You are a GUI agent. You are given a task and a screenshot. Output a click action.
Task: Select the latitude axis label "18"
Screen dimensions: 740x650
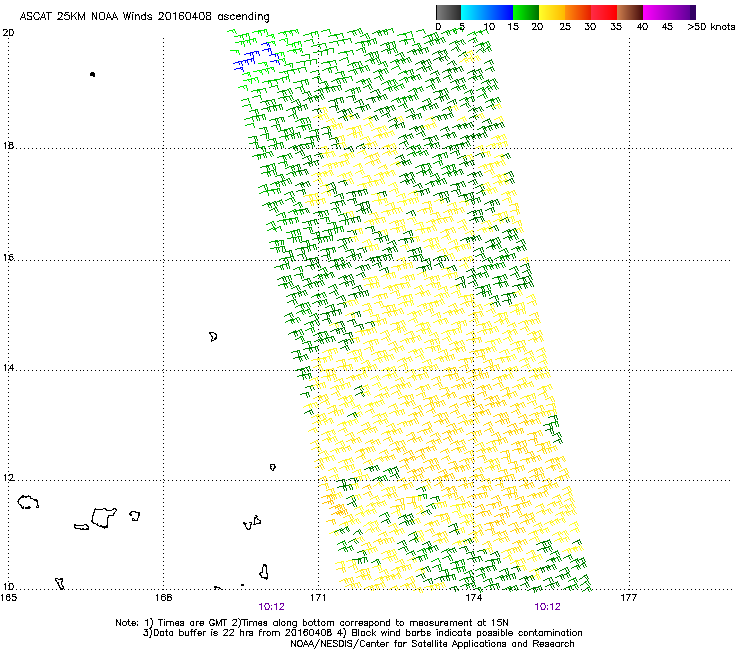coord(8,145)
